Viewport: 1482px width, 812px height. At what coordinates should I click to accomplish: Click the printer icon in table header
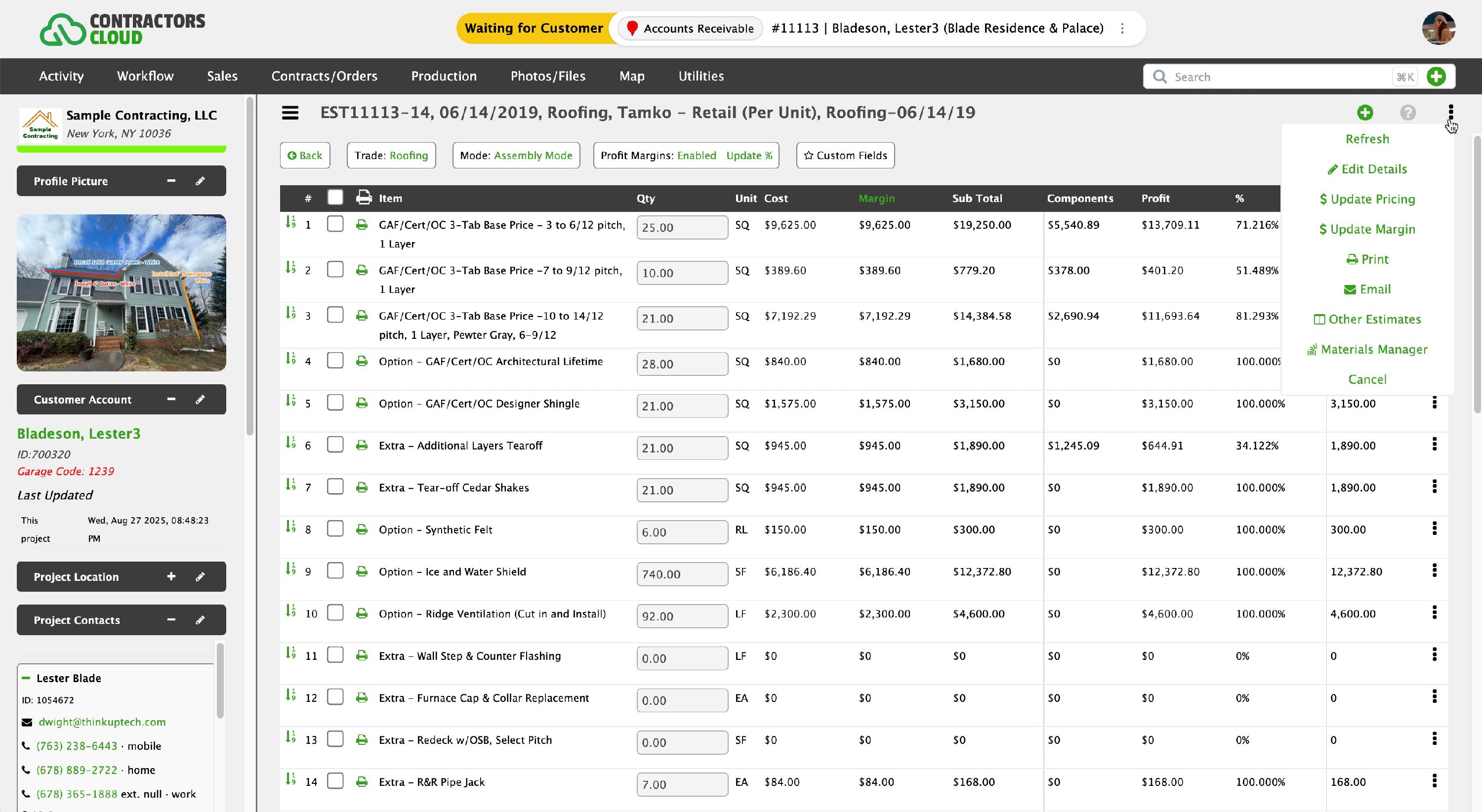[x=364, y=197]
